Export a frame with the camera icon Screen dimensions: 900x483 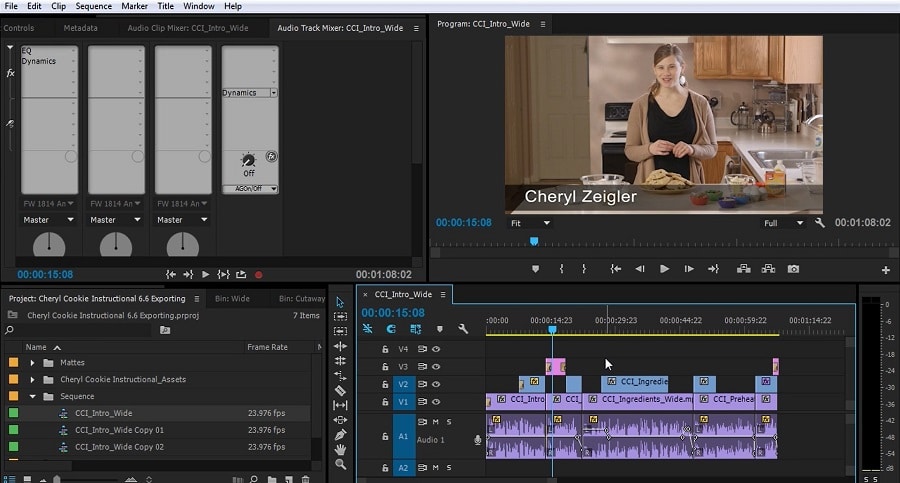click(x=793, y=269)
